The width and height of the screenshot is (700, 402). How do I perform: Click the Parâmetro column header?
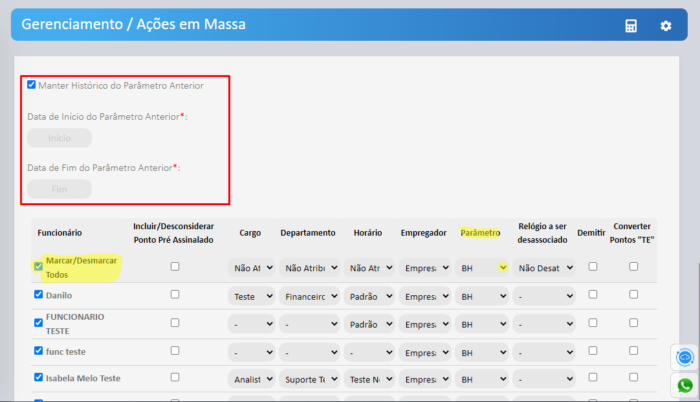[x=480, y=232]
